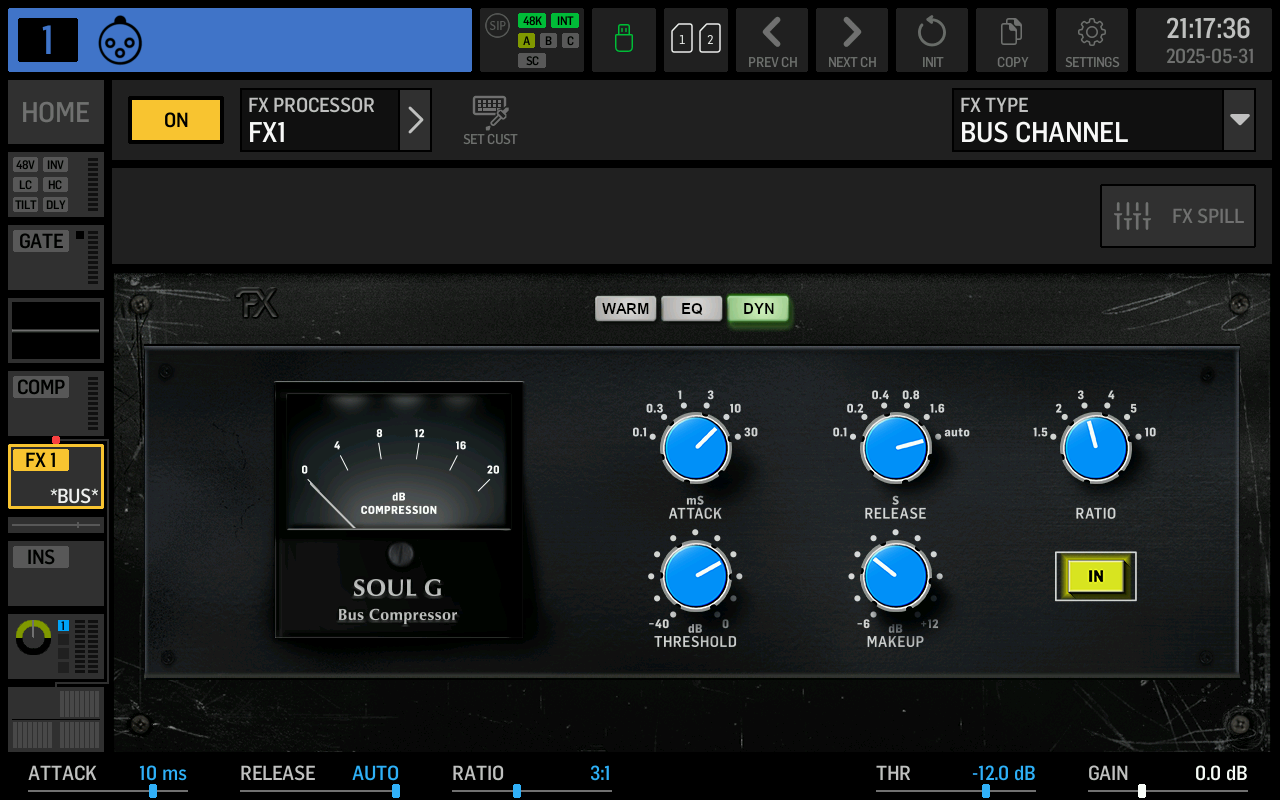Open FX SPILL view
The height and width of the screenshot is (800, 1280).
coord(1177,215)
